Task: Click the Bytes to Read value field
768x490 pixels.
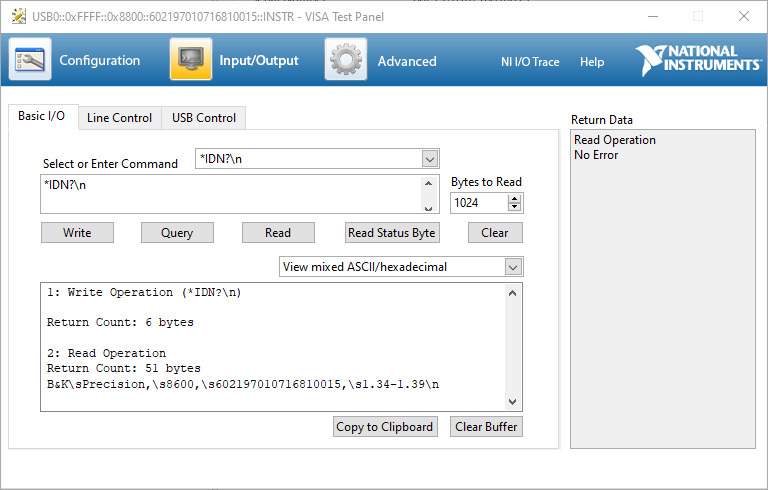Action: tap(479, 203)
